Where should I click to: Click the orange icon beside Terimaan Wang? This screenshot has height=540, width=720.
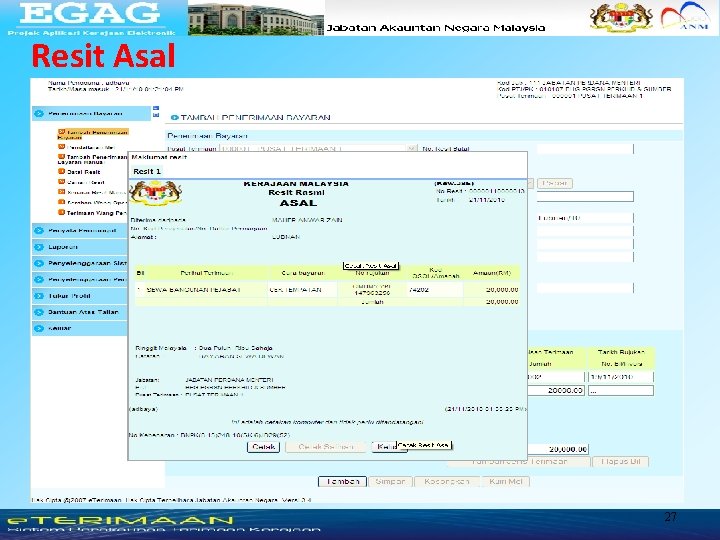[61, 213]
